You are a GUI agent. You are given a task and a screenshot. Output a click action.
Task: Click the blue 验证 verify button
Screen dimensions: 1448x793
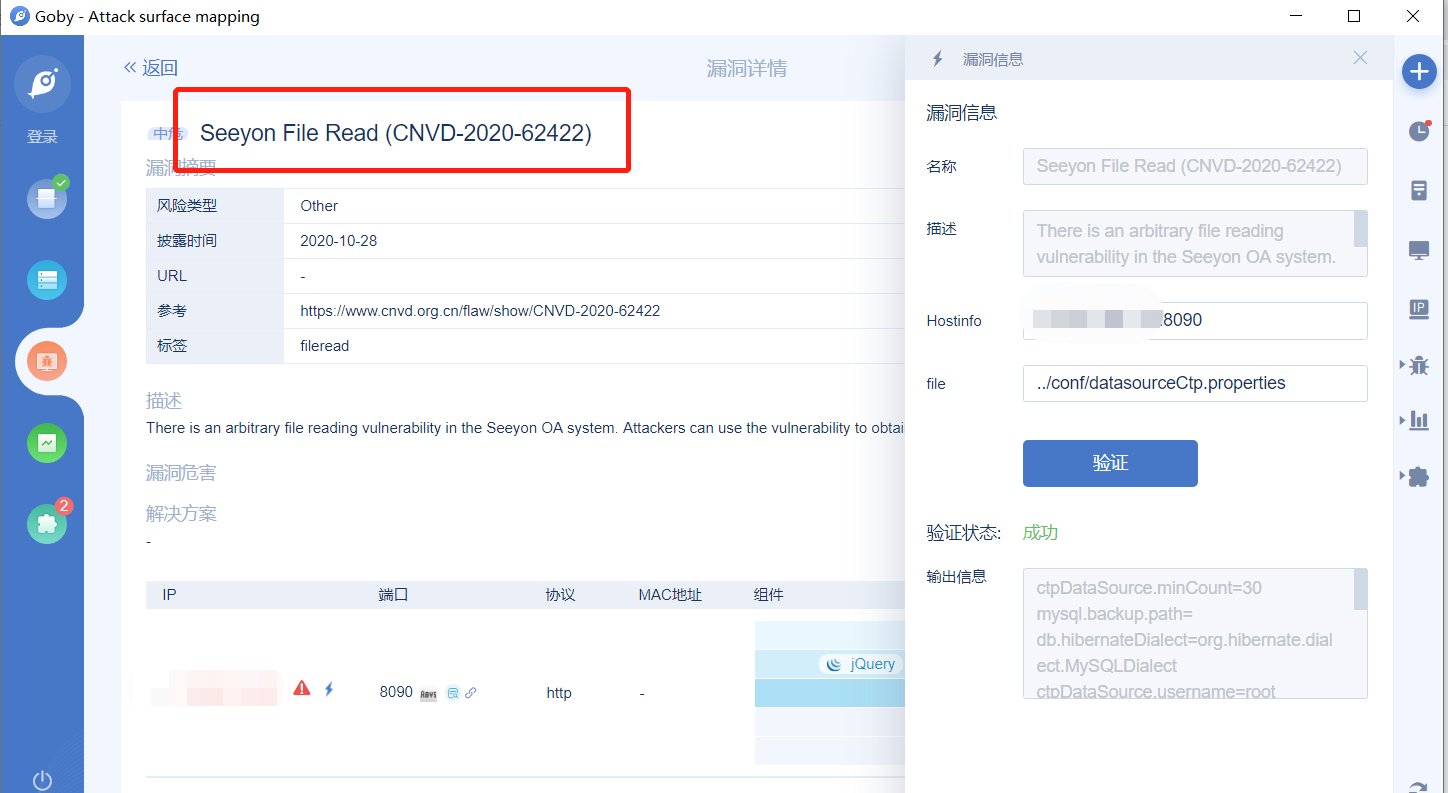[1110, 463]
